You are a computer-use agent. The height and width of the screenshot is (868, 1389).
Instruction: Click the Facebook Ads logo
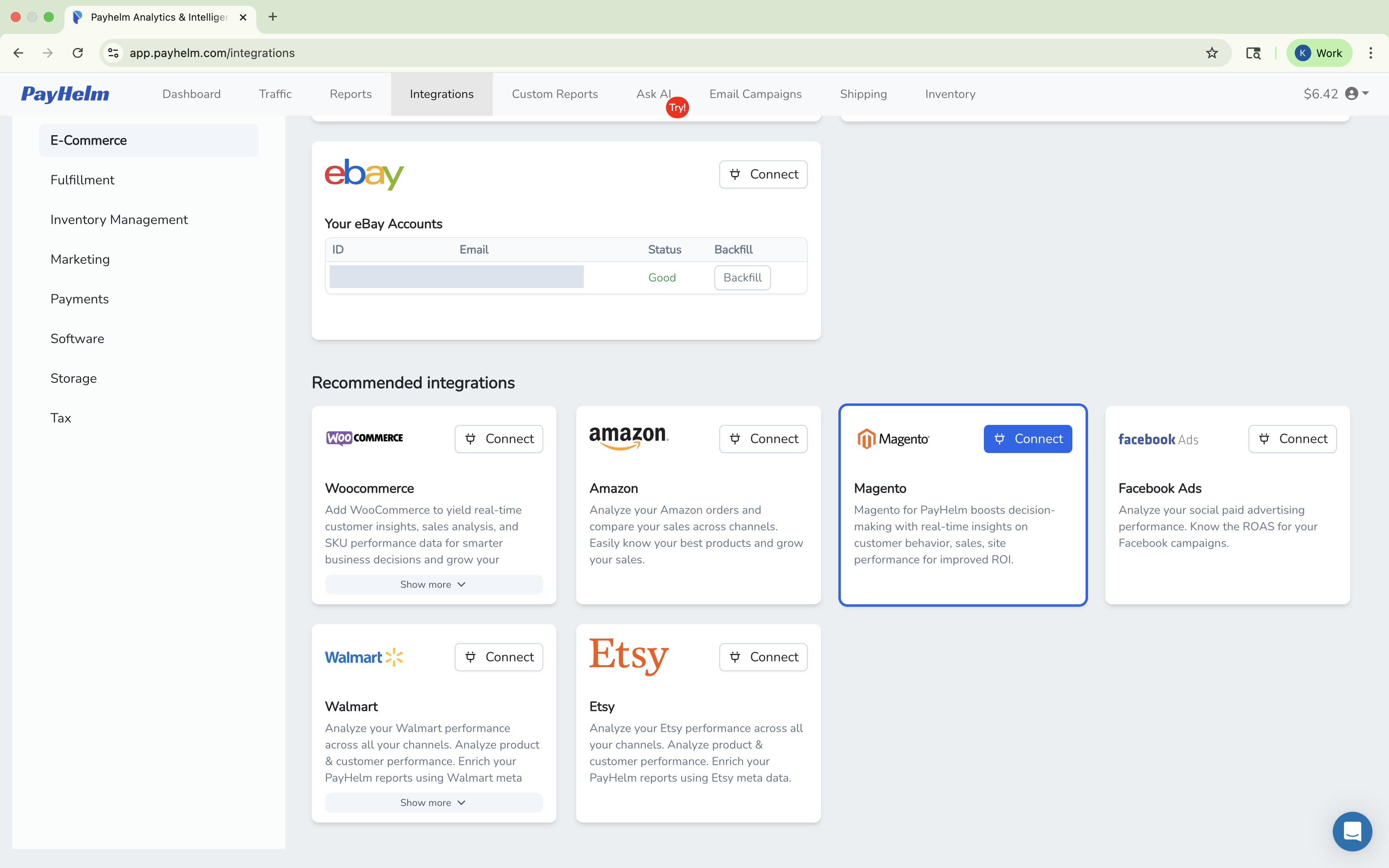[x=1157, y=439]
